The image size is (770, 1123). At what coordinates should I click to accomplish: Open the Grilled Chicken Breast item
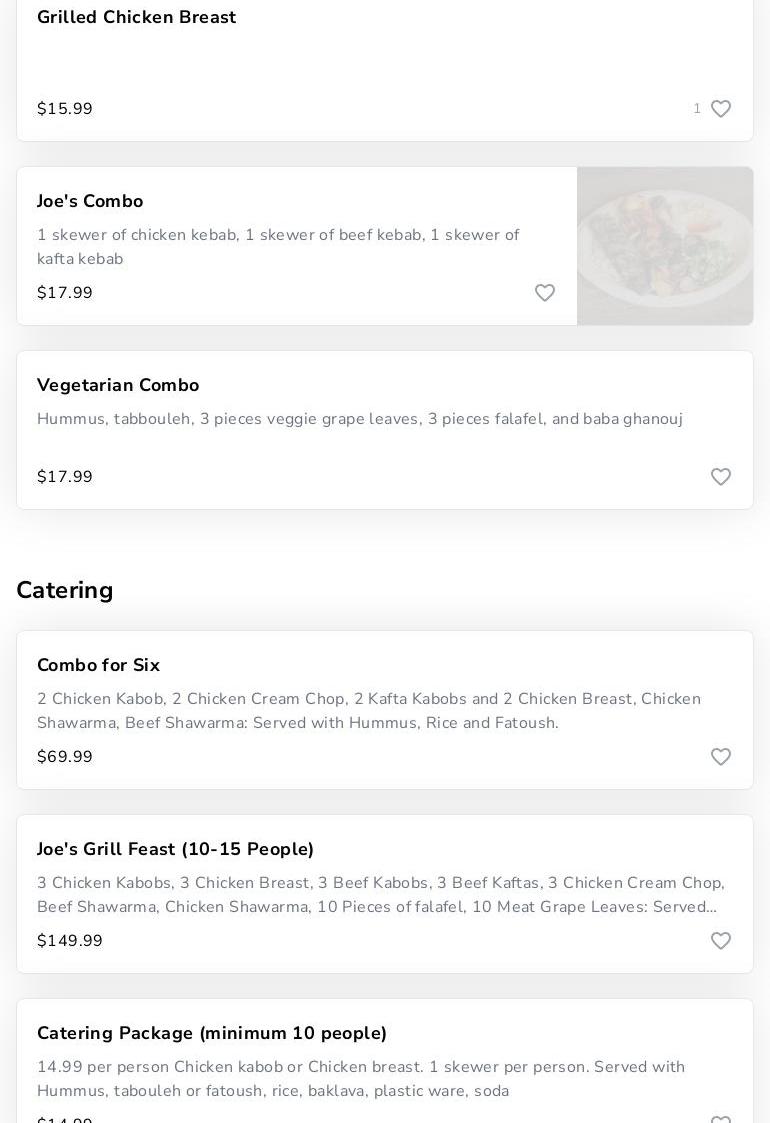[137, 17]
